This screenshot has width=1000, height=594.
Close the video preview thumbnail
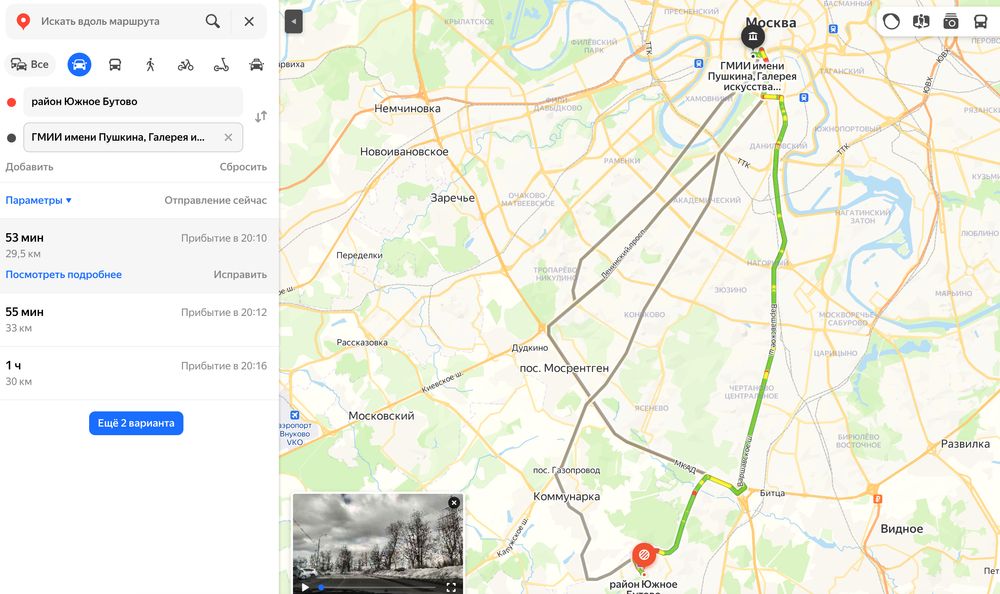(453, 503)
